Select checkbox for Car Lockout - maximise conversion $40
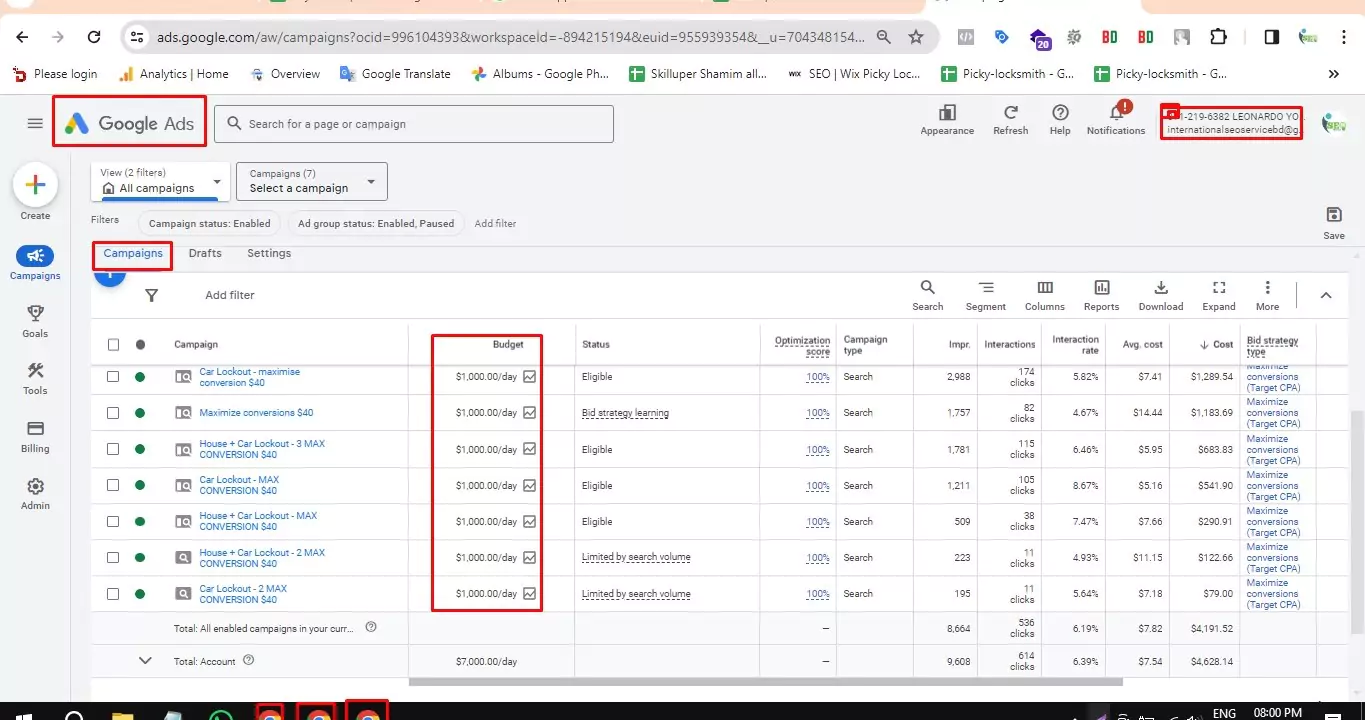Viewport: 1365px width, 720px height. pos(113,377)
